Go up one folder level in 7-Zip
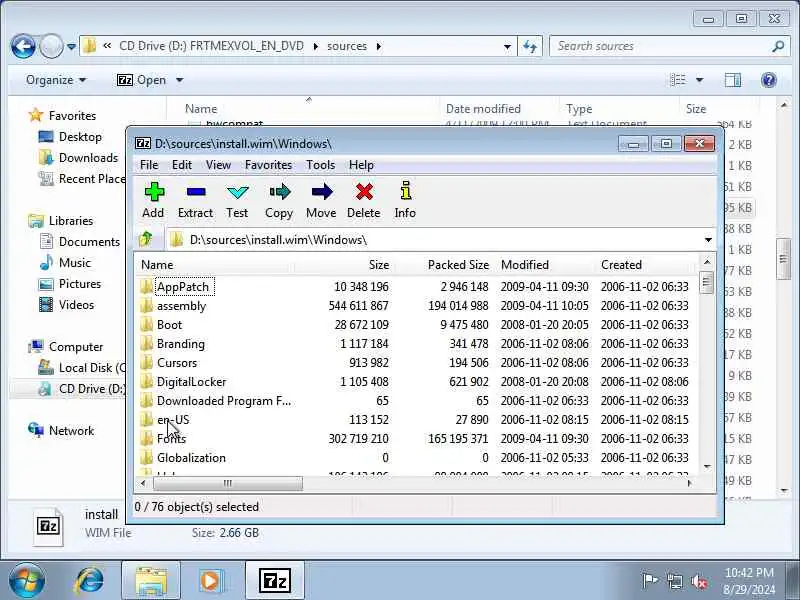 146,239
